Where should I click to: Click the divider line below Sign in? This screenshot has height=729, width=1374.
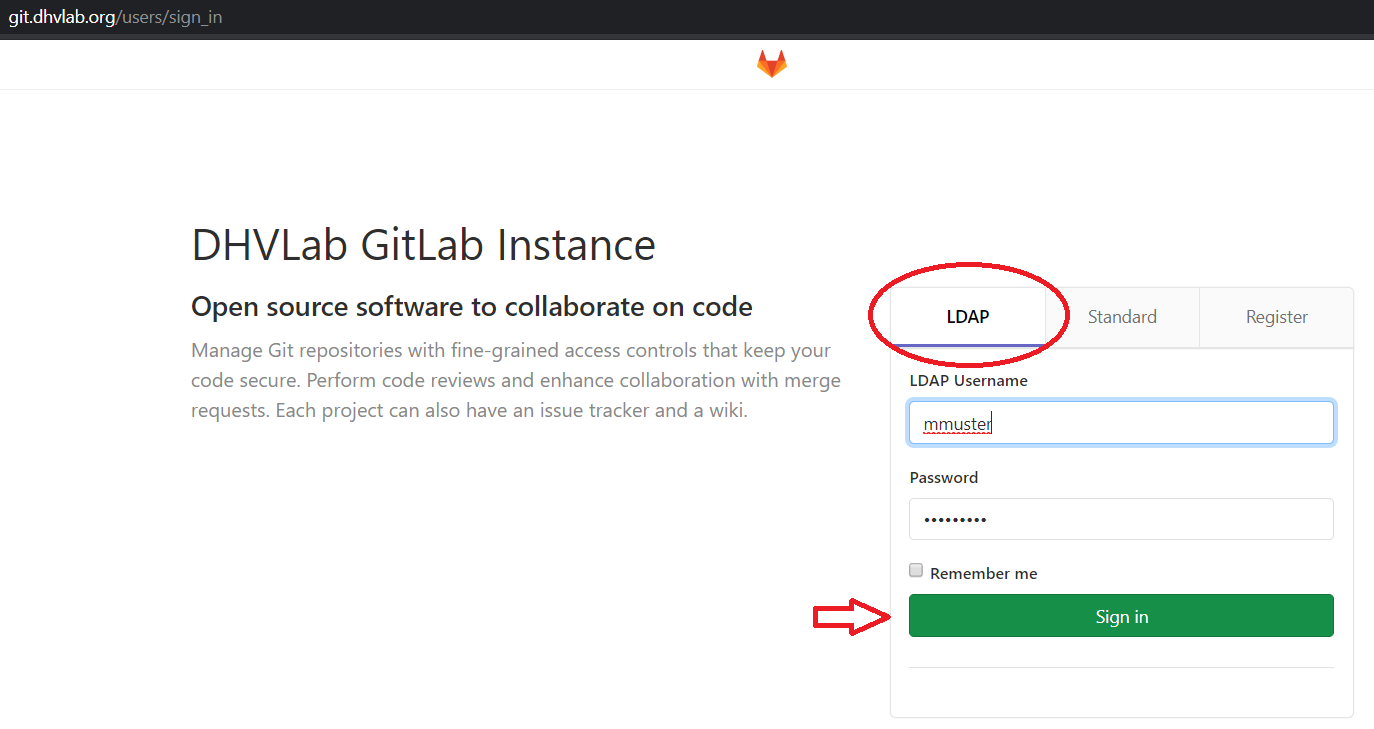tap(1121, 667)
